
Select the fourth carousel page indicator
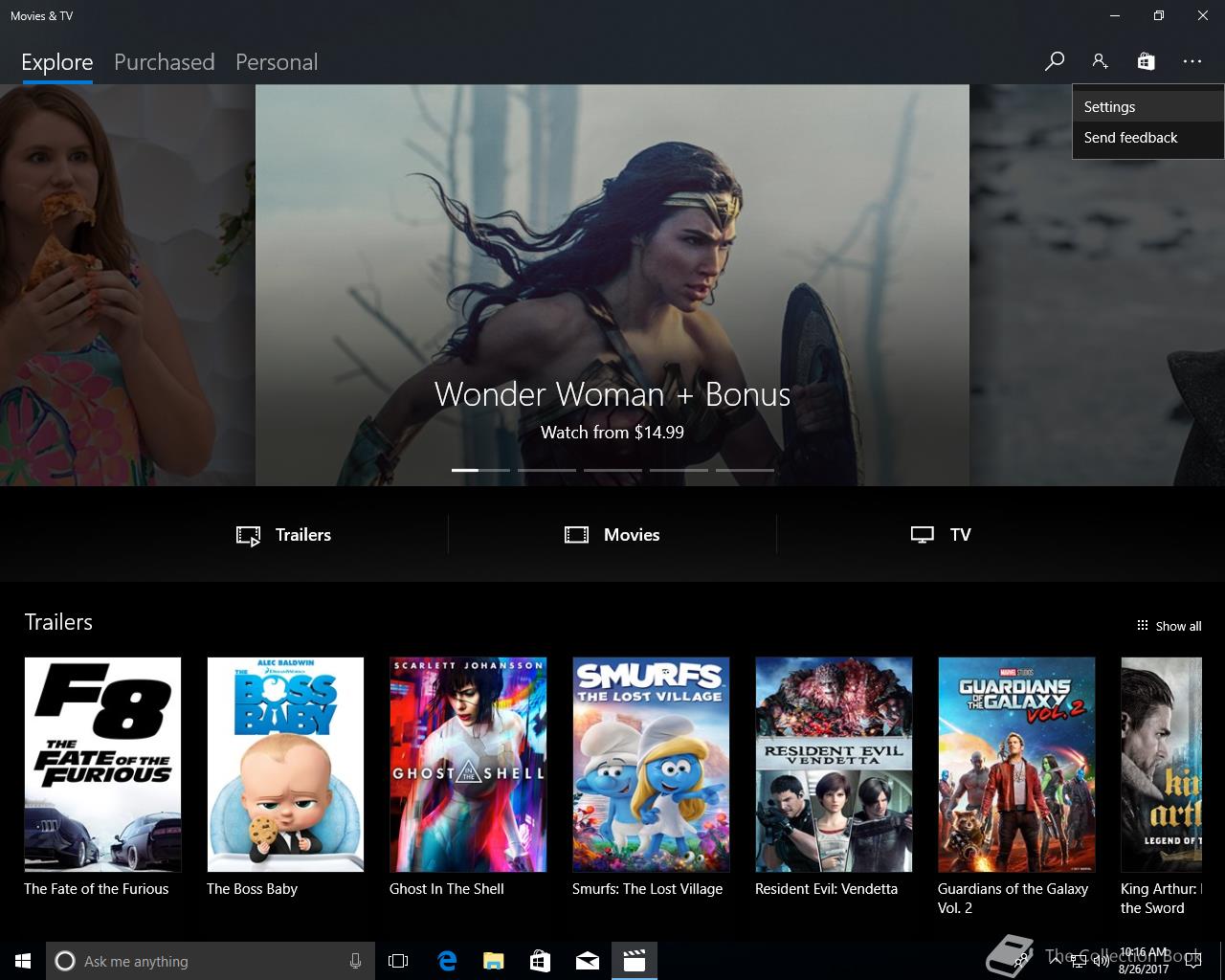(x=679, y=470)
